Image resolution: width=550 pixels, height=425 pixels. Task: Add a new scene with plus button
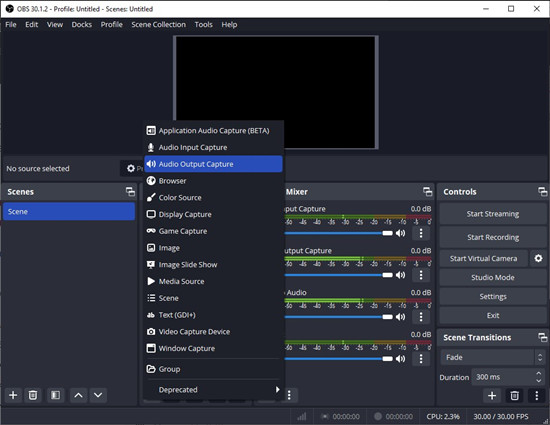13,395
